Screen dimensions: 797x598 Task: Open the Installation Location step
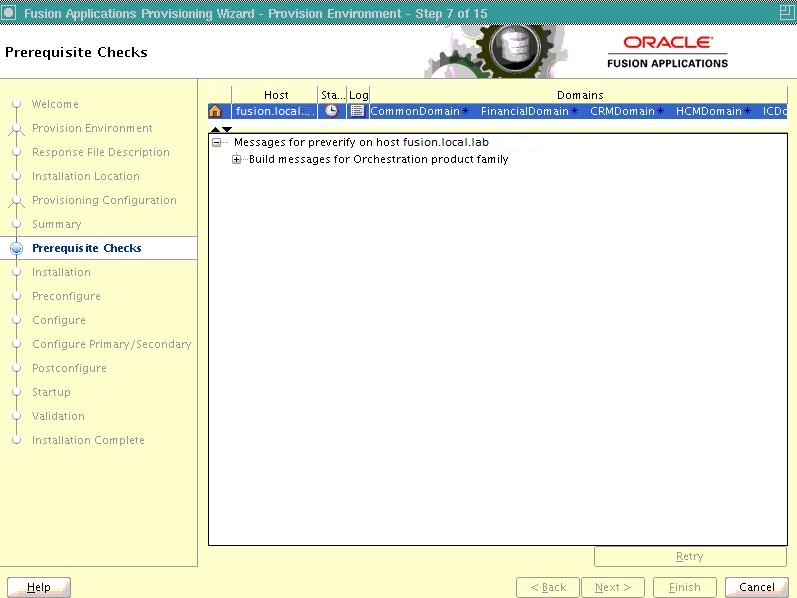click(x=85, y=176)
